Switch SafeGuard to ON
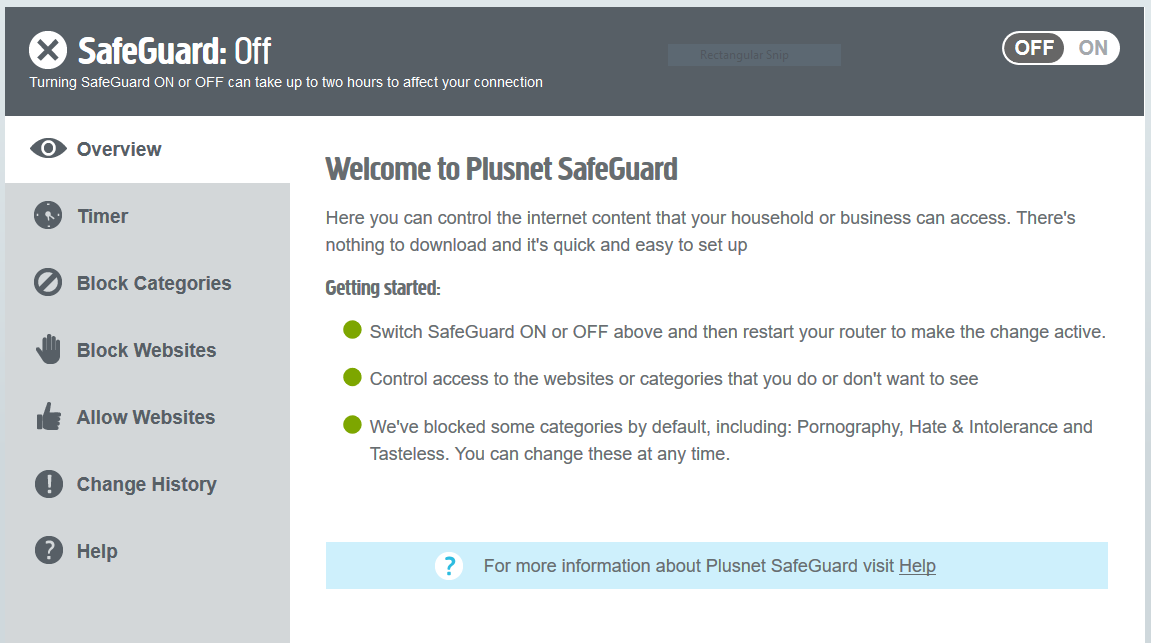 [x=1092, y=47]
